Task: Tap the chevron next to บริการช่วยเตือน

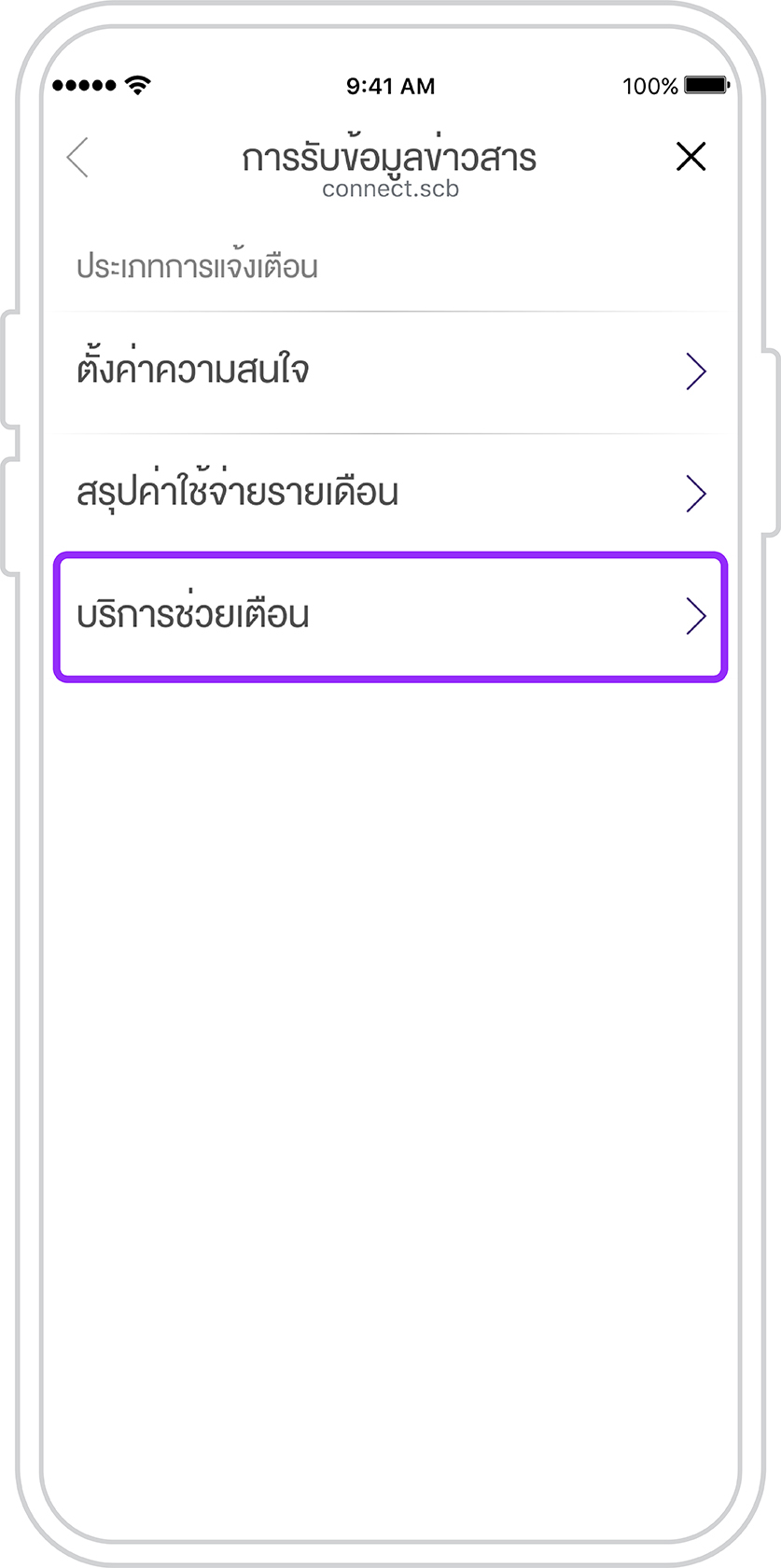Action: (x=696, y=616)
